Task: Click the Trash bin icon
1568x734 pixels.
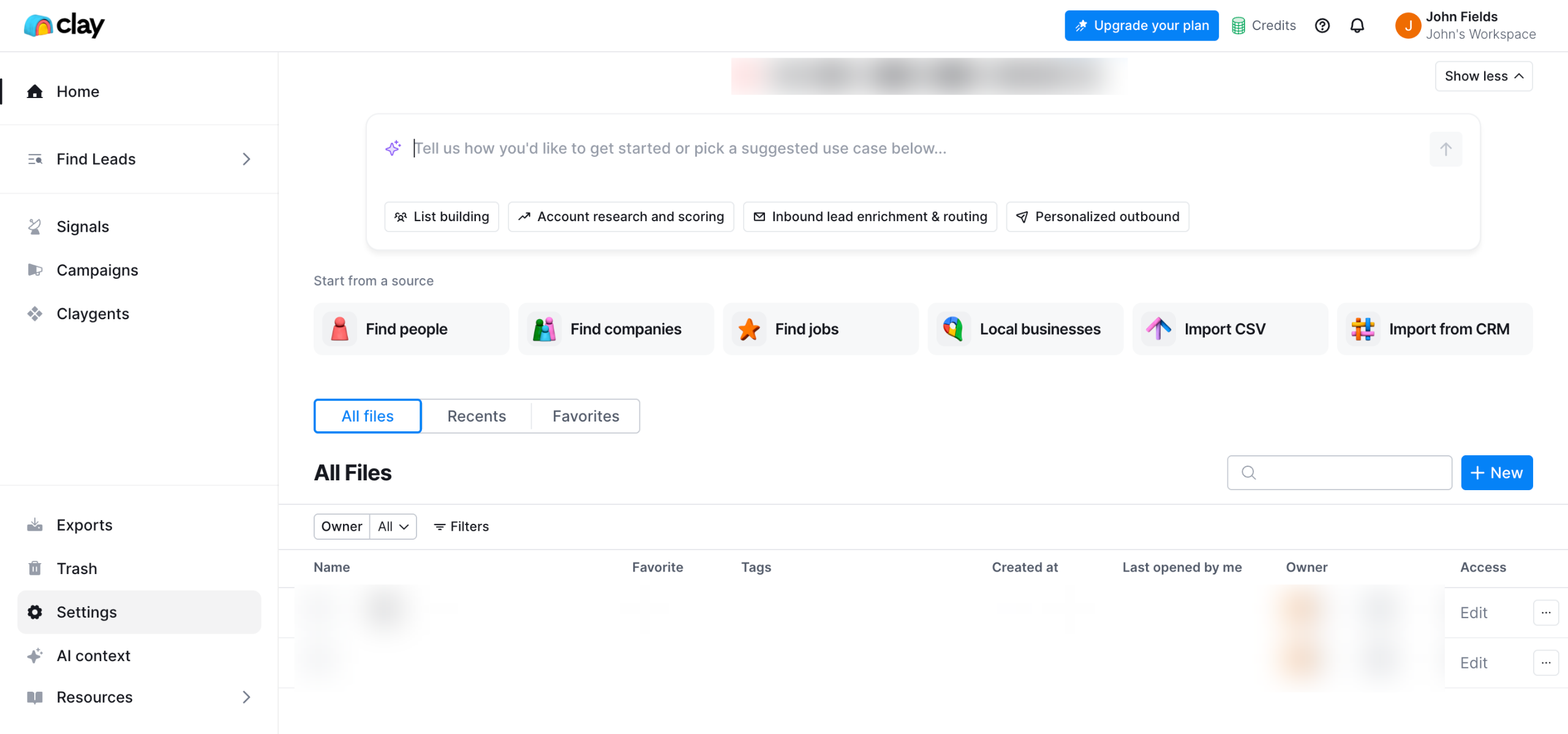Action: [x=35, y=569]
